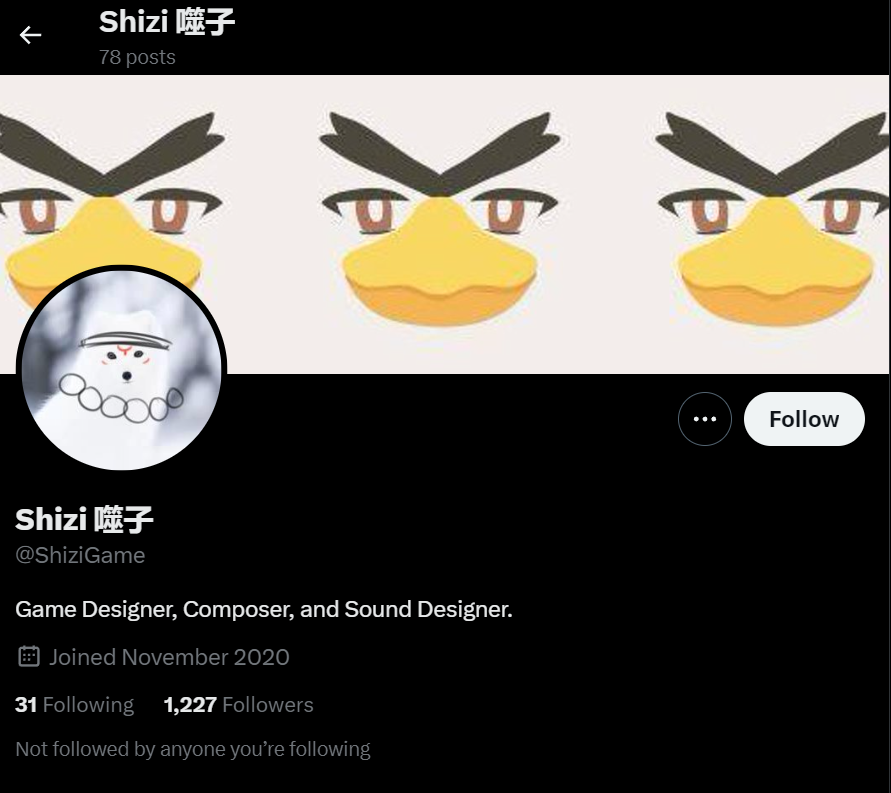Click the right duck's dark eyebrows
The width and height of the screenshot is (891, 793).
coord(773,152)
